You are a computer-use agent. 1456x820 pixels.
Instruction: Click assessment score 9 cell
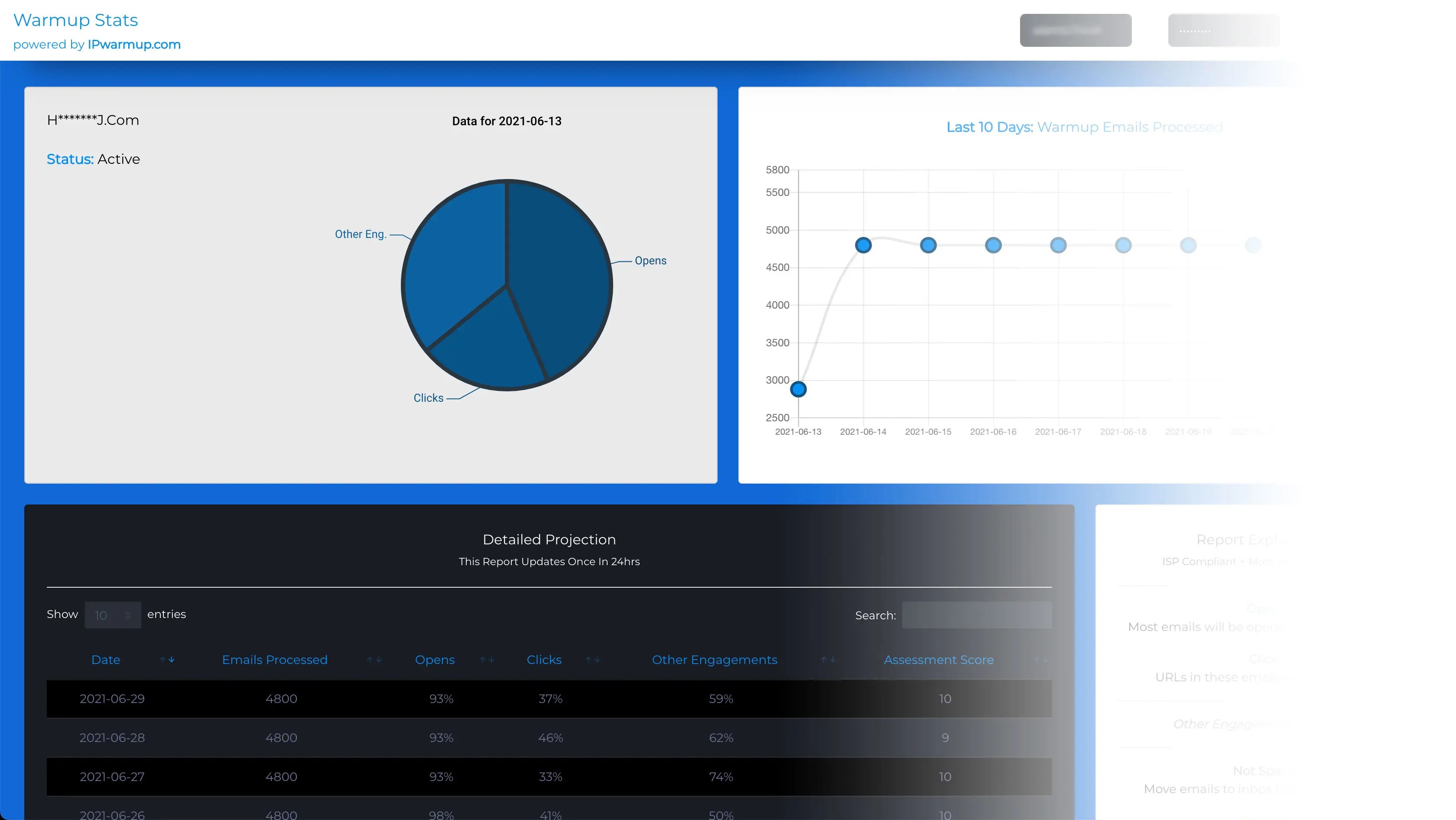click(x=945, y=738)
